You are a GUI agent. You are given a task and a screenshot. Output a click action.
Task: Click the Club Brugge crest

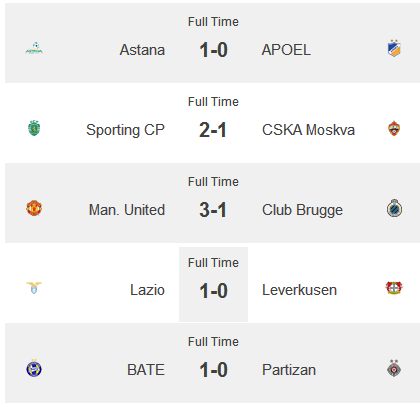coord(394,208)
